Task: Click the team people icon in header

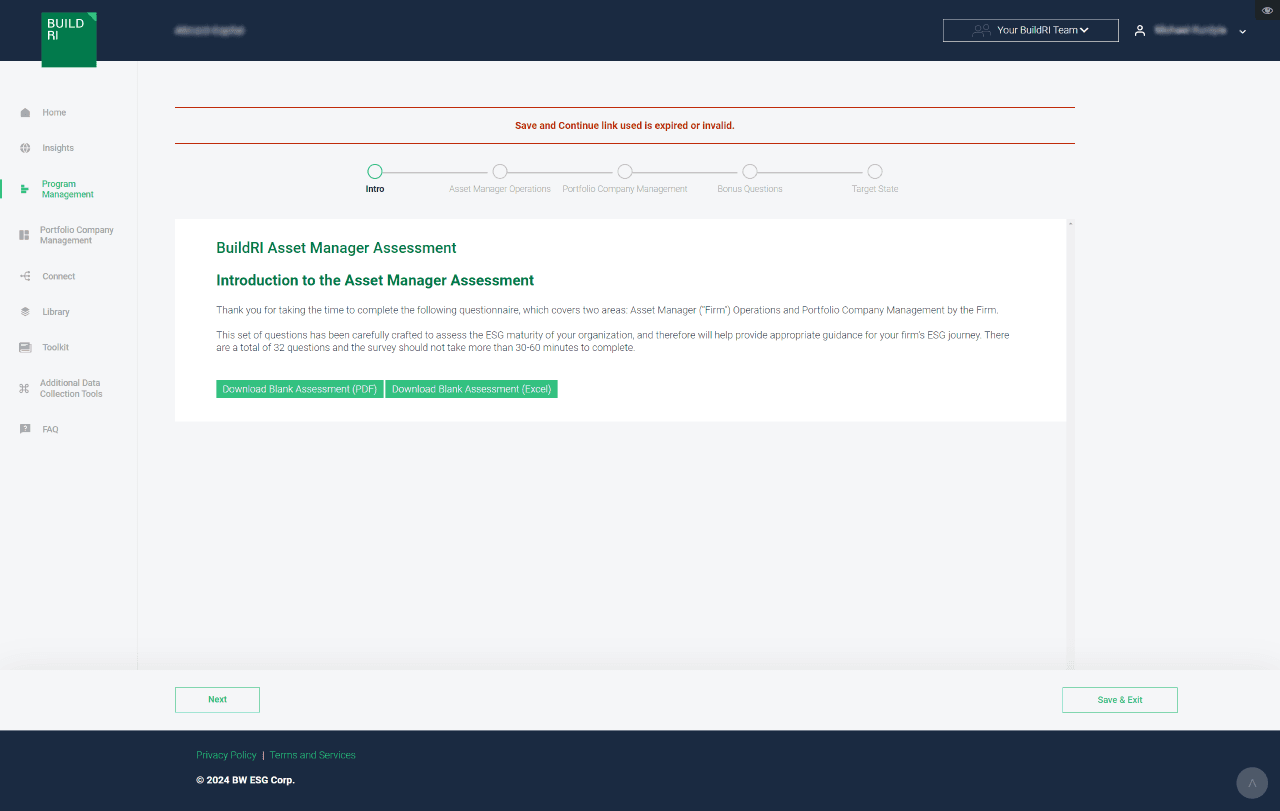Action: [x=981, y=30]
